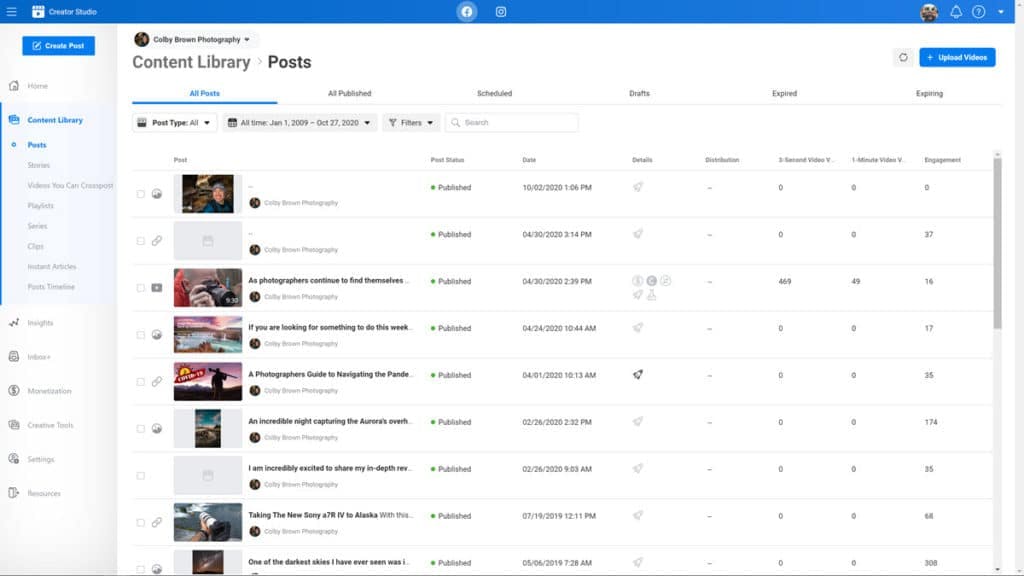Refresh the post list with the reload icon

905,57
